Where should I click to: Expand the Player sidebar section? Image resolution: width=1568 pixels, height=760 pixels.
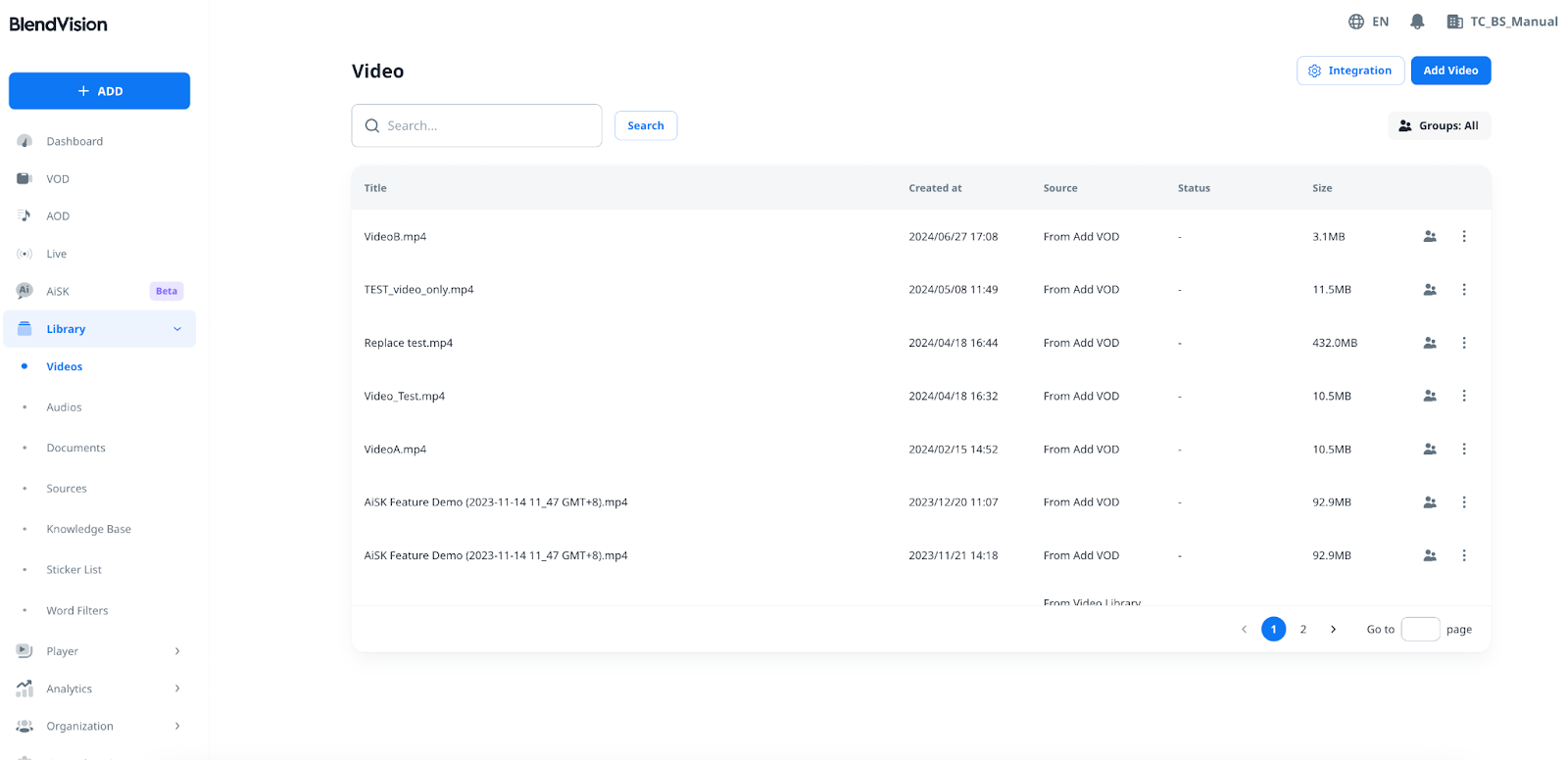tap(177, 651)
